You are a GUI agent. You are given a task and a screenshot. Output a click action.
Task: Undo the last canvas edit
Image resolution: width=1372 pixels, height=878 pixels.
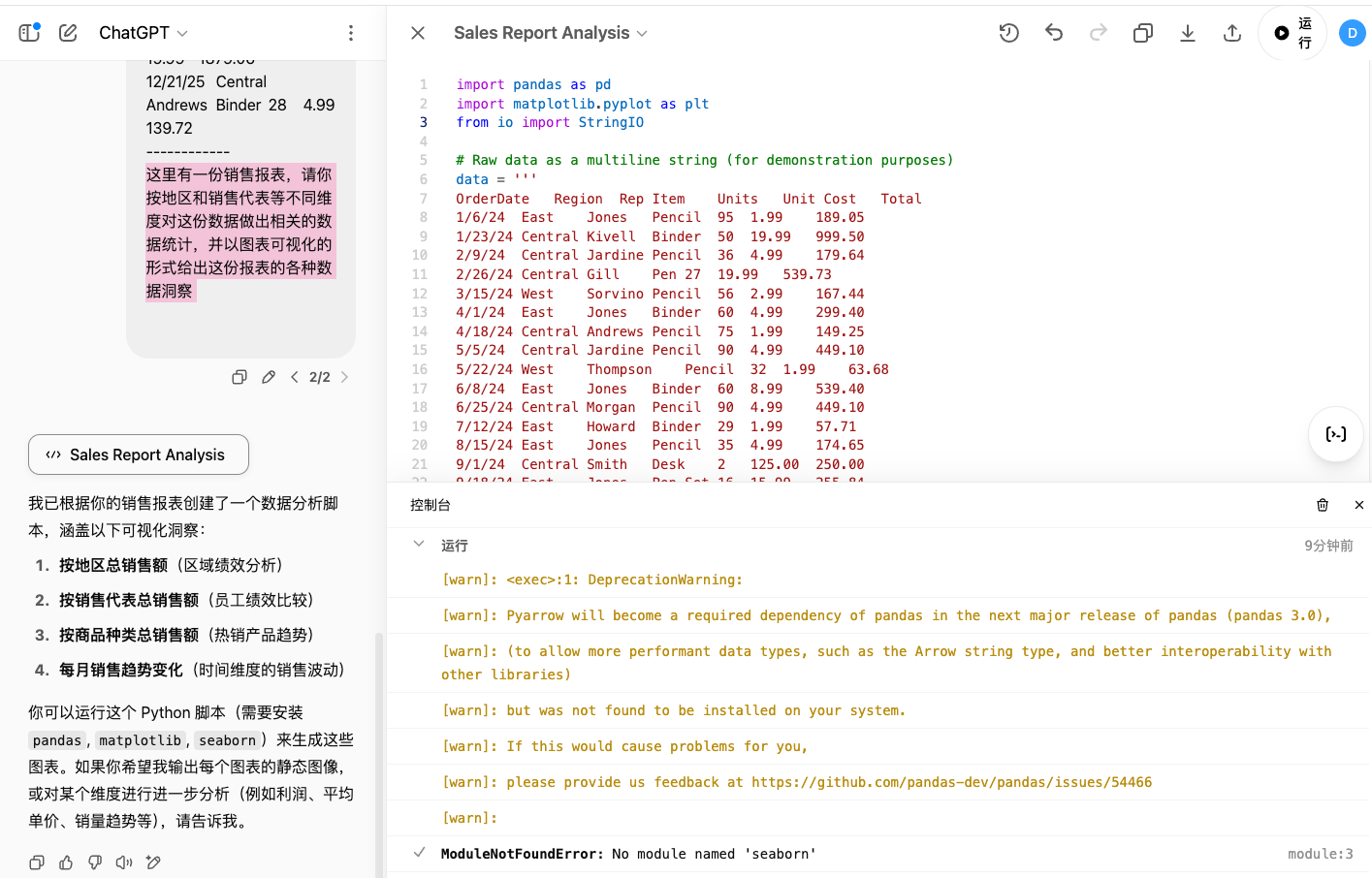pos(1054,33)
